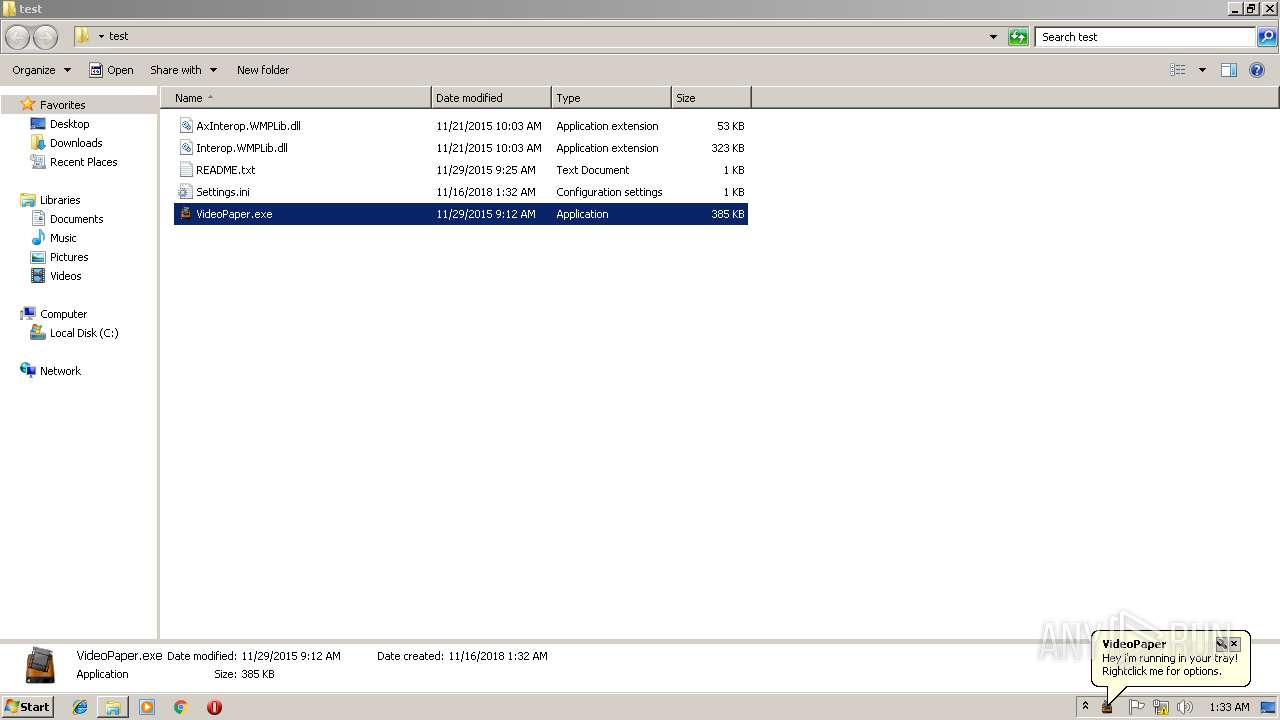Click the Forward navigation arrow

46,37
